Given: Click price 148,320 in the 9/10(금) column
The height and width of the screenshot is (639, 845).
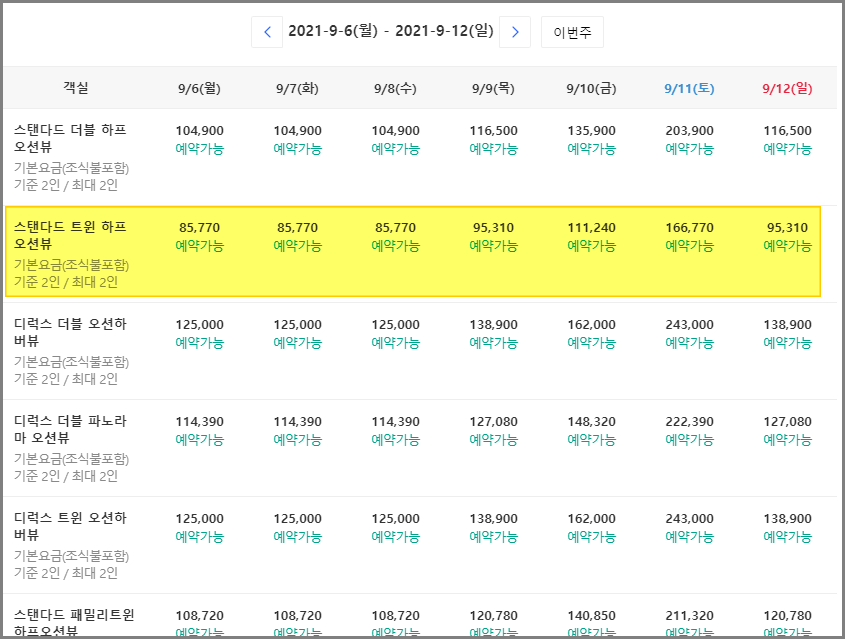Looking at the screenshot, I should [x=591, y=421].
